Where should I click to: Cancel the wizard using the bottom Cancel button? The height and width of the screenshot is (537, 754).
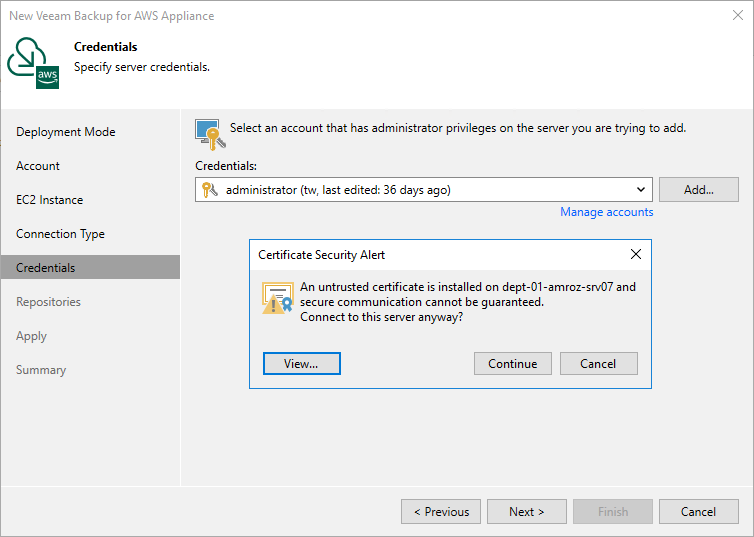click(699, 512)
